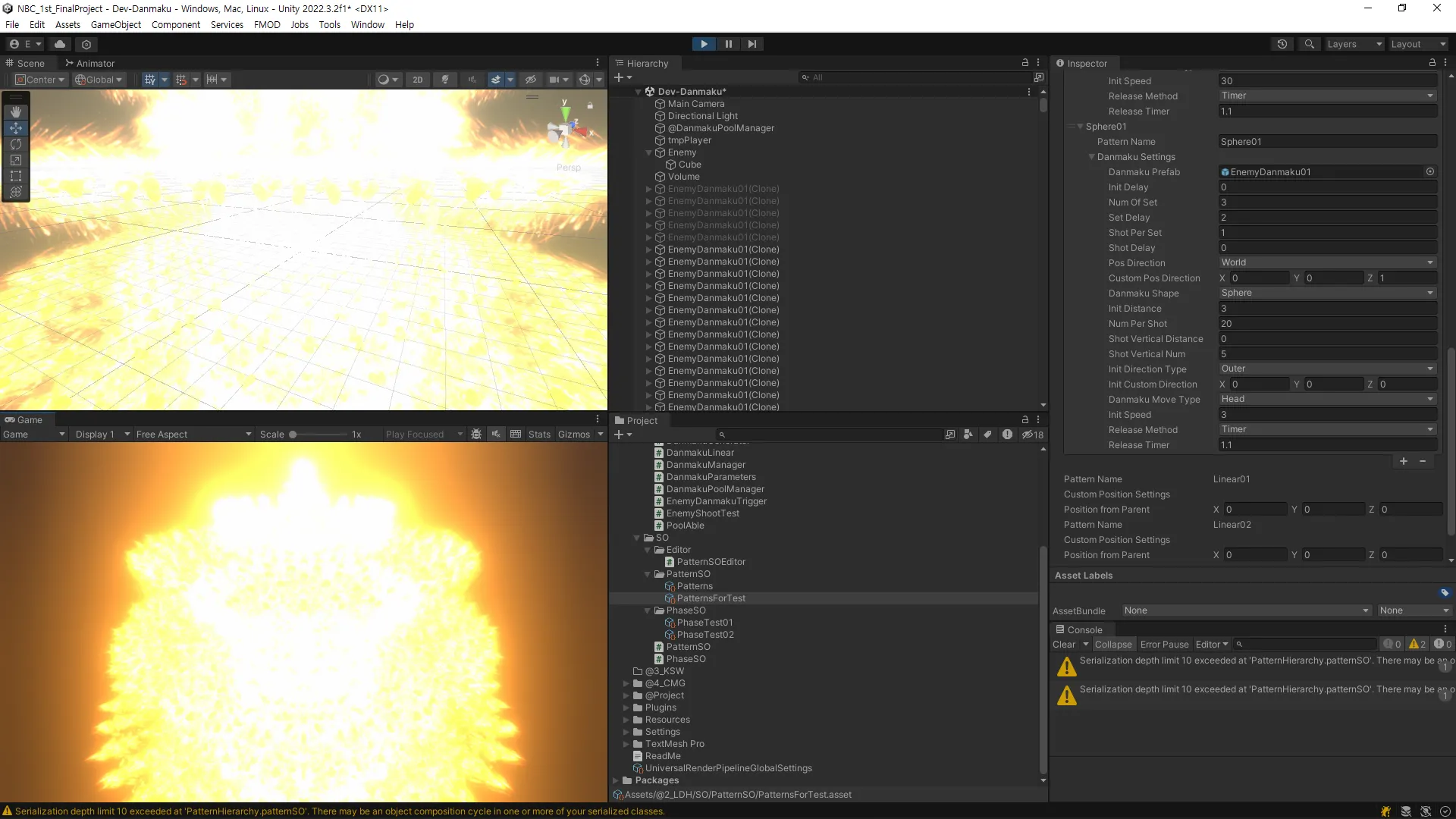Toggle Error Pause in Console
The width and height of the screenshot is (1456, 819).
tap(1164, 645)
